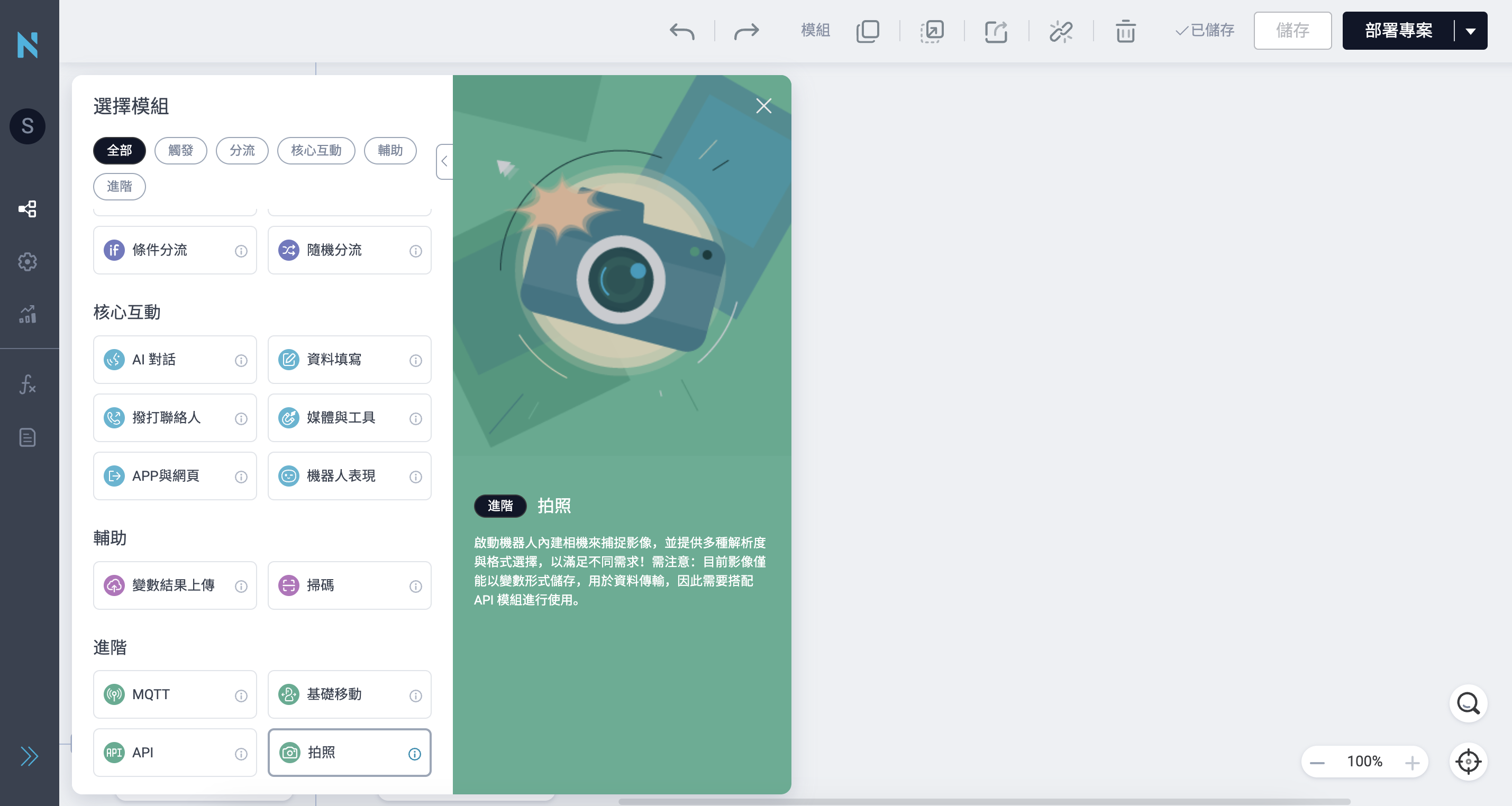
Task: Open the function variables fx icon
Action: 28,385
